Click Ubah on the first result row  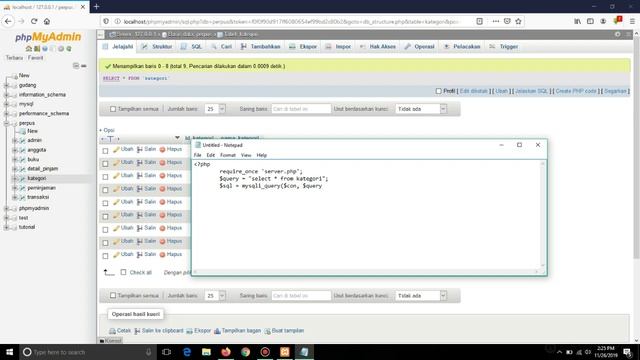tap(123, 149)
